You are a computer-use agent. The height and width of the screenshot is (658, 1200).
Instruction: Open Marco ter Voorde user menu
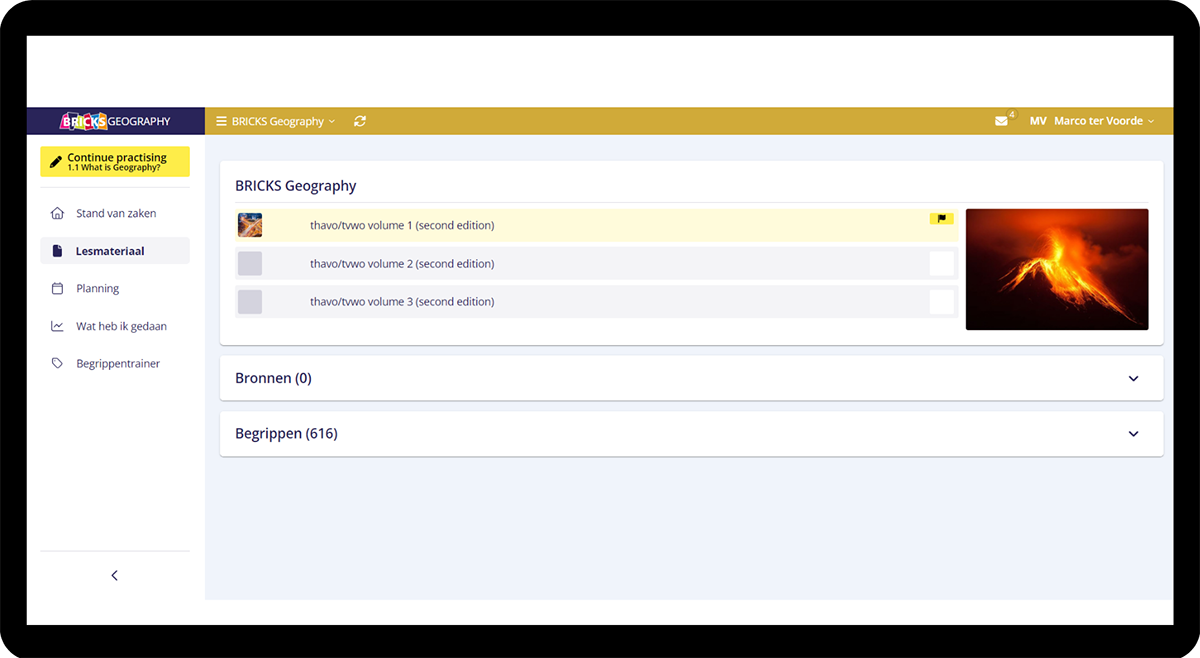click(1097, 121)
